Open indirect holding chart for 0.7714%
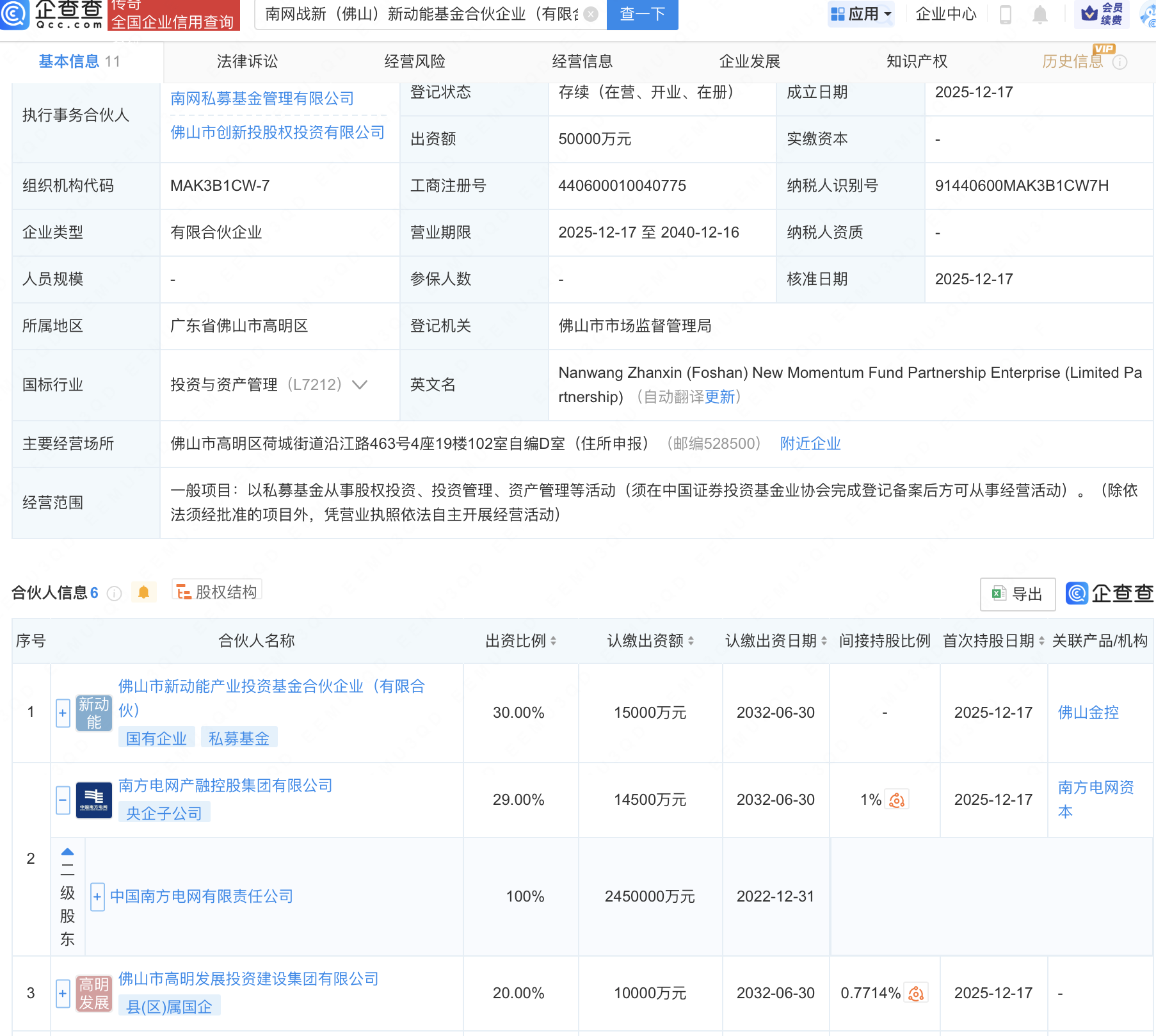The image size is (1156, 1036). (x=917, y=993)
